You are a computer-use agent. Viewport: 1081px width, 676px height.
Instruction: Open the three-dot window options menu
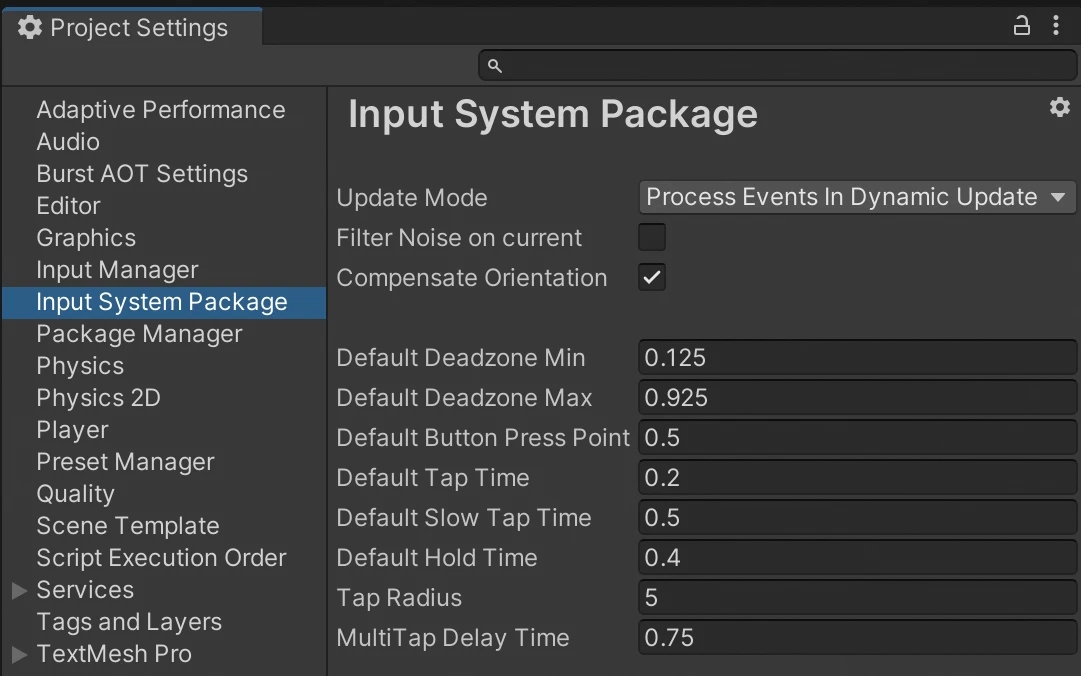[1056, 27]
